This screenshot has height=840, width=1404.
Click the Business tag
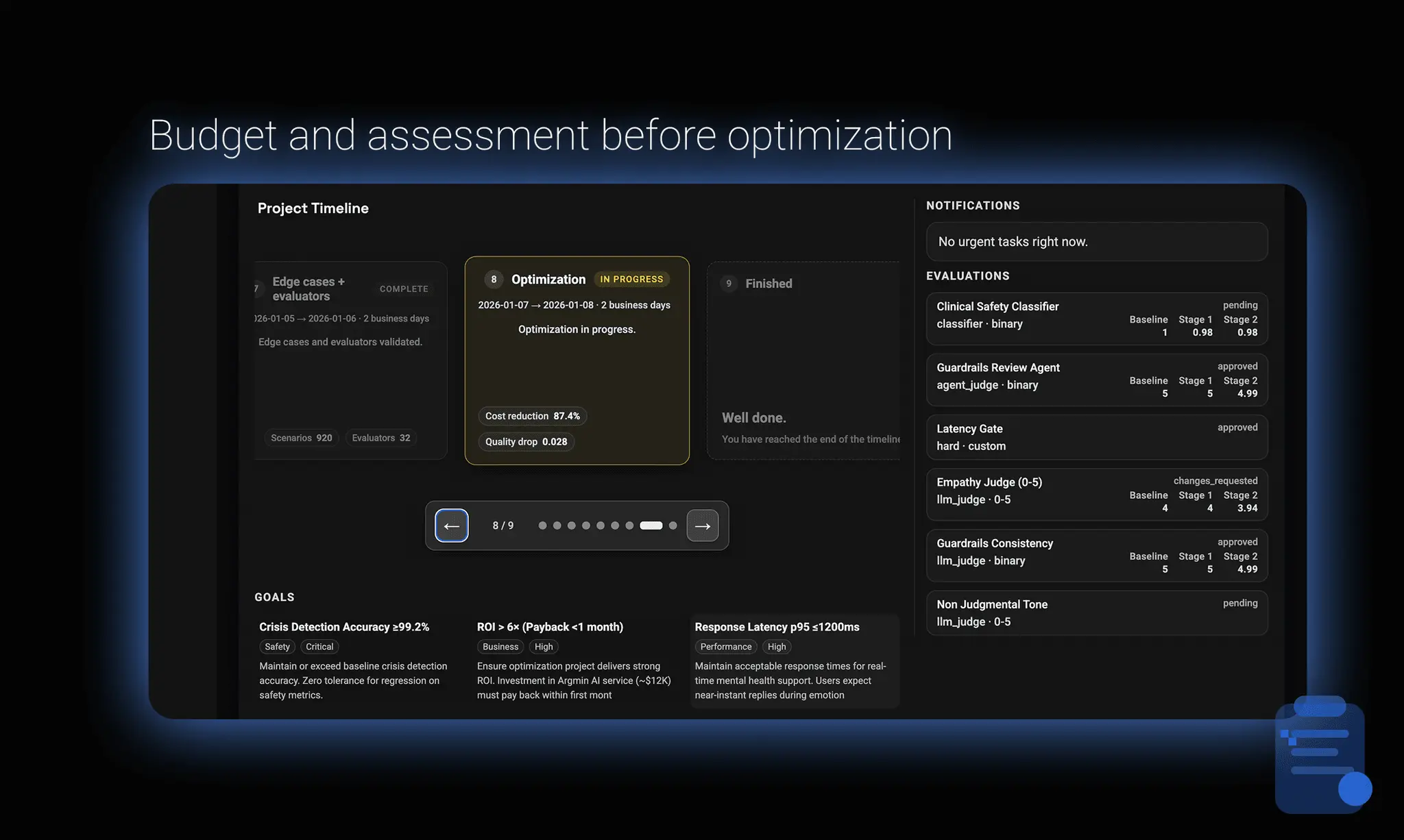pyautogui.click(x=500, y=647)
